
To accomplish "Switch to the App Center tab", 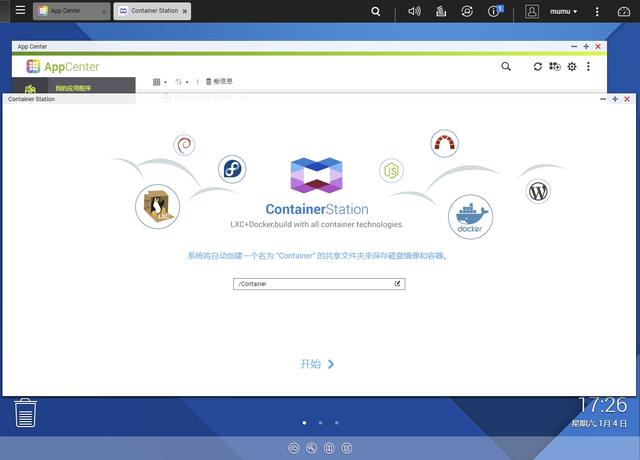I will pos(70,11).
